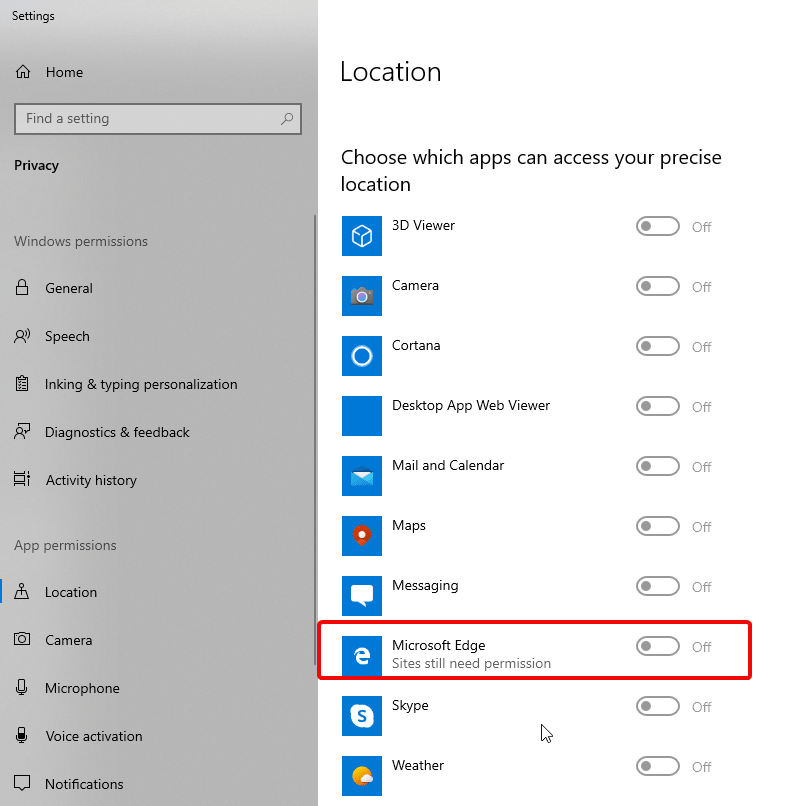Toggle Weather location access

657,766
